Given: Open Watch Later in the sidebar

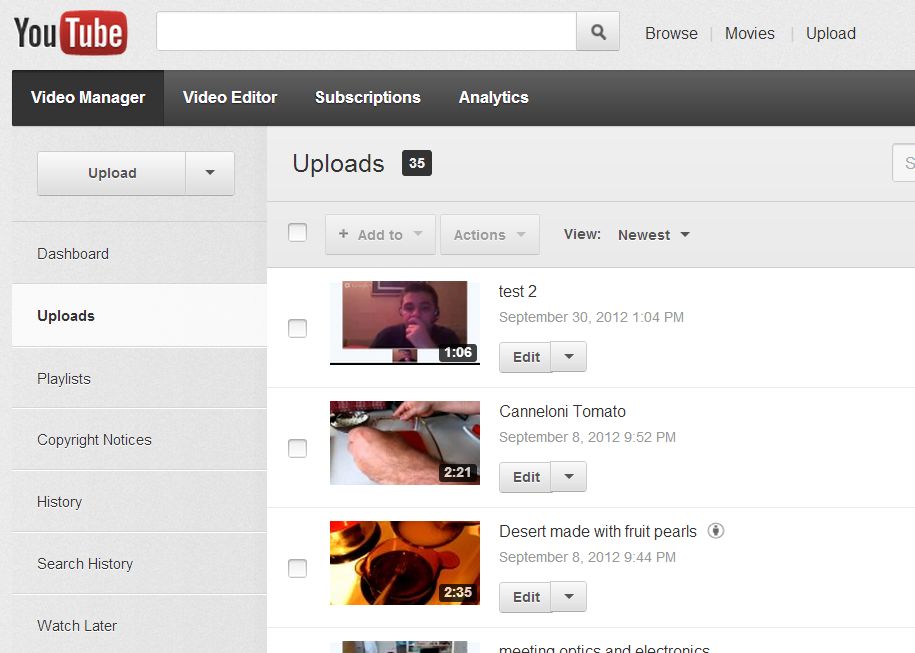Looking at the screenshot, I should tap(139, 625).
